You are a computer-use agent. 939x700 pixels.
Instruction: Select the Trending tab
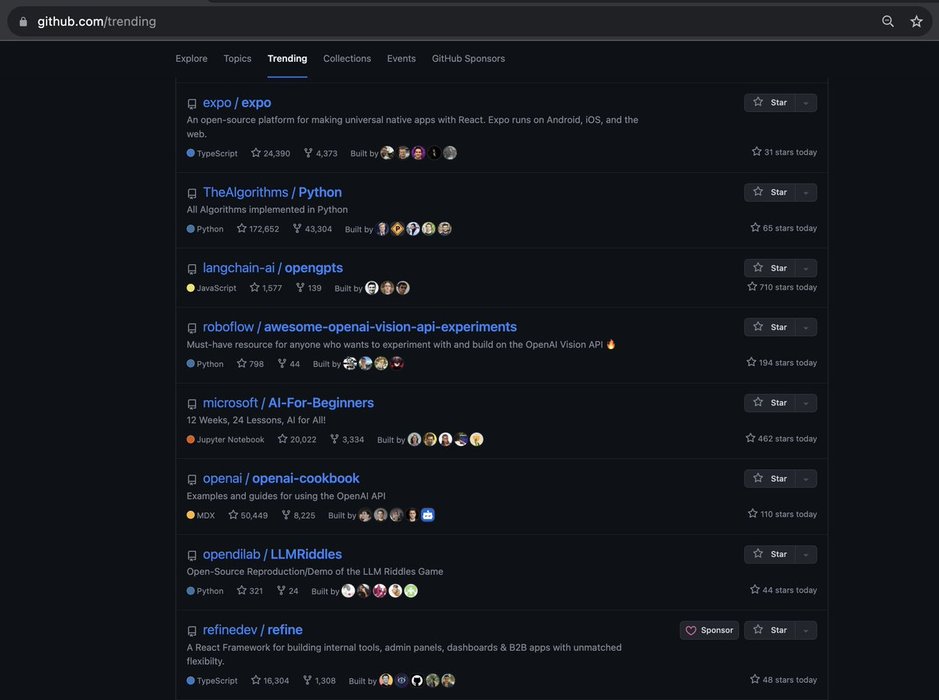tap(287, 59)
